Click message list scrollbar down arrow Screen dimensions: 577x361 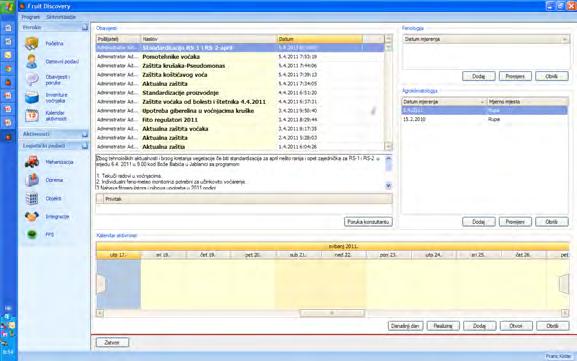[388, 146]
